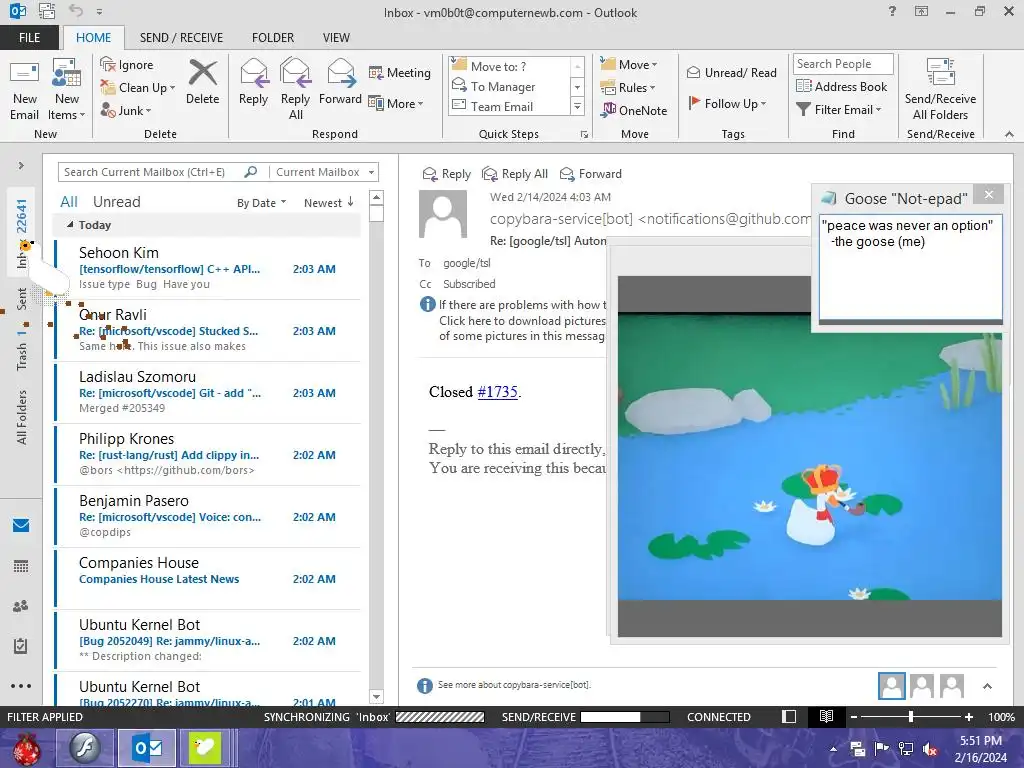This screenshot has height=768, width=1024.
Task: Switch to the SEND / RECEIVE tab
Action: (181, 37)
